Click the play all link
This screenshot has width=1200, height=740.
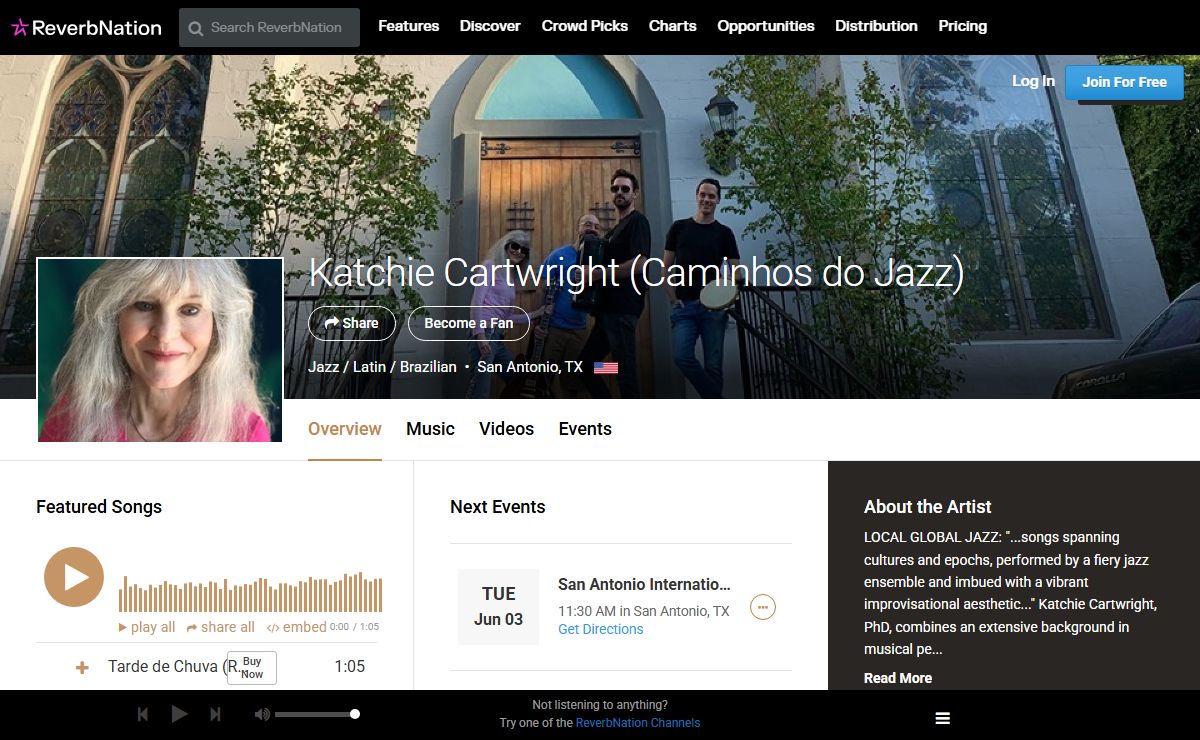147,627
